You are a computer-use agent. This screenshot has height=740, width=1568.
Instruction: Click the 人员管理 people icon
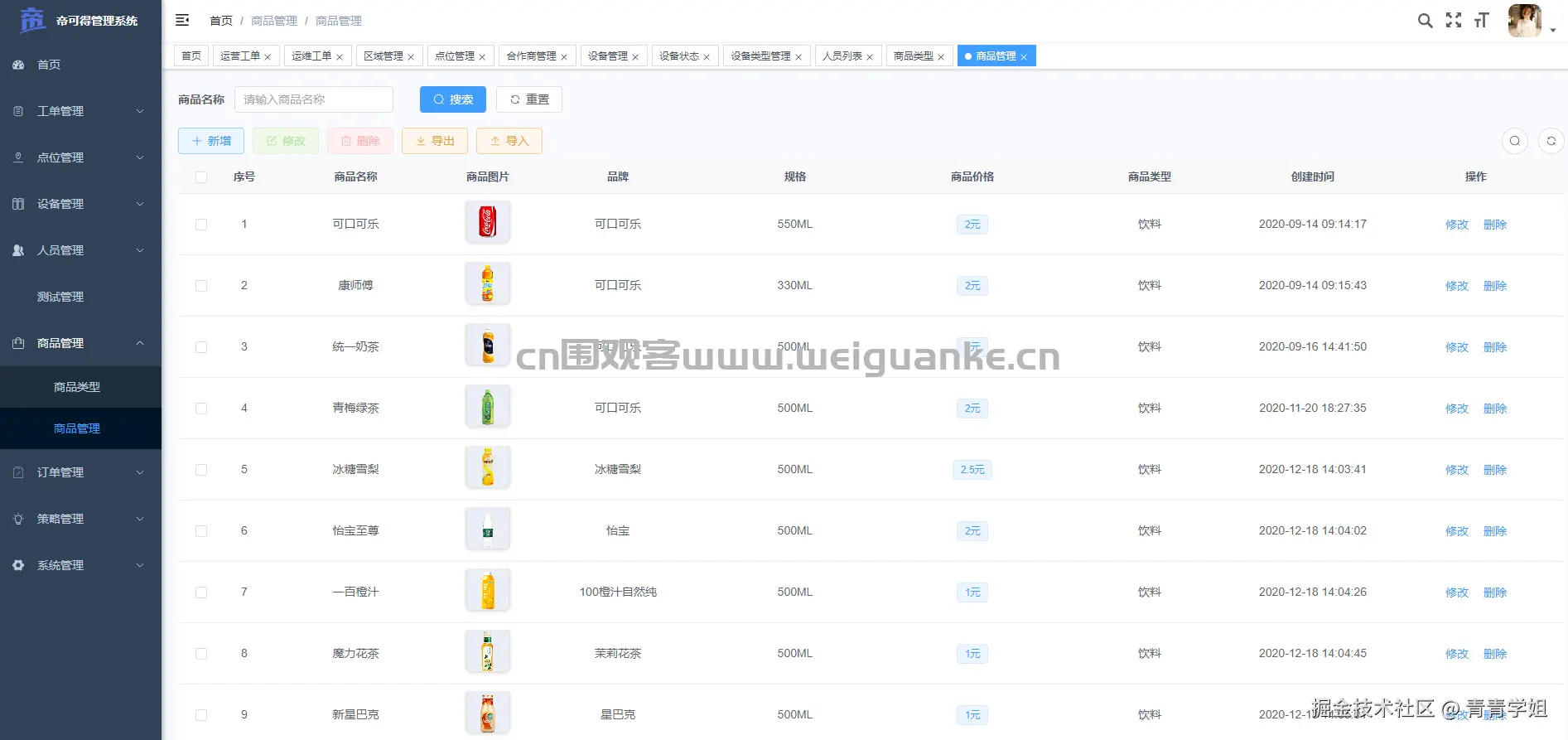[x=18, y=250]
